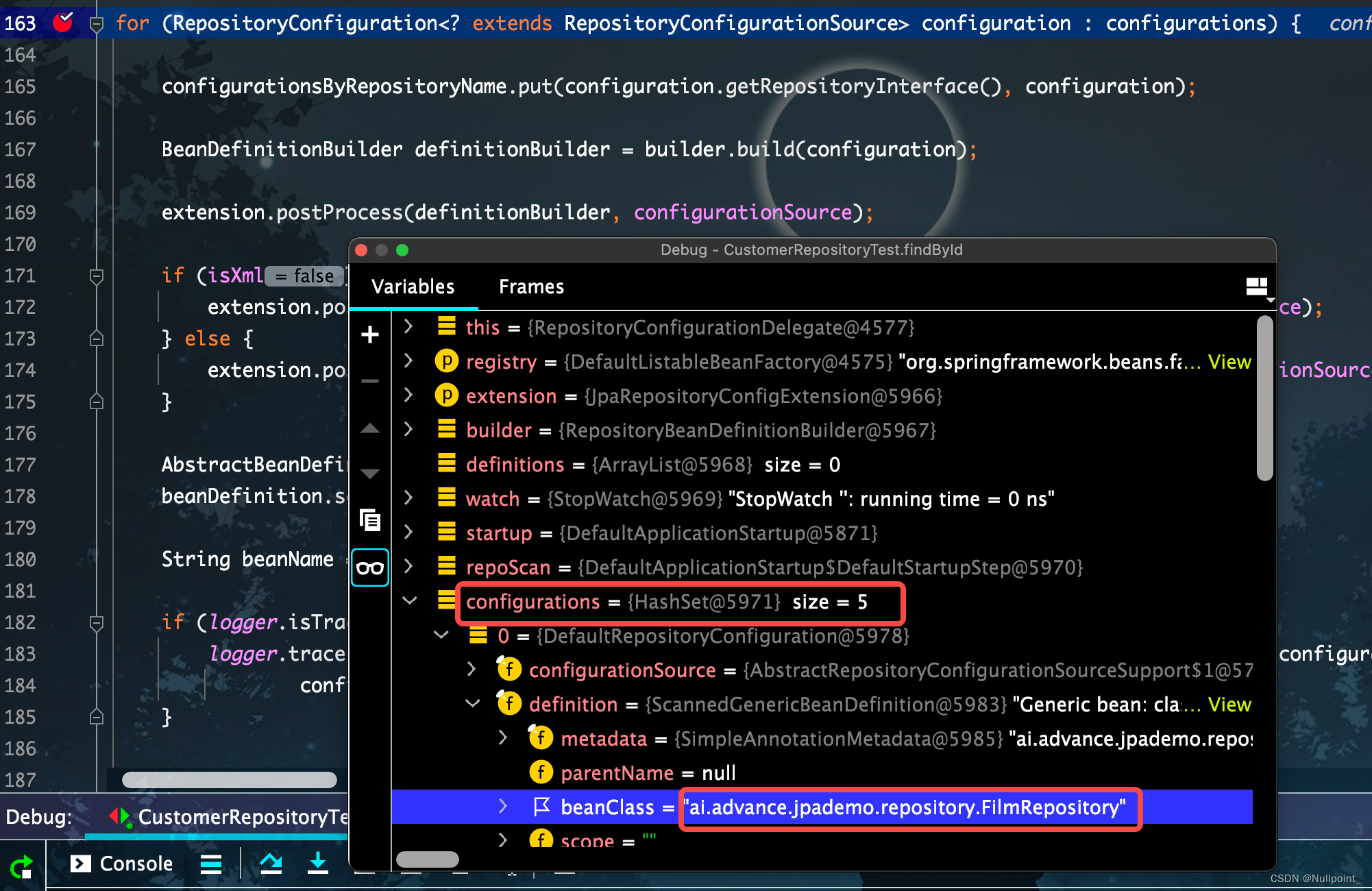This screenshot has width=1372, height=891.
Task: Toggle the breakpoint on line 163
Action: point(63,23)
